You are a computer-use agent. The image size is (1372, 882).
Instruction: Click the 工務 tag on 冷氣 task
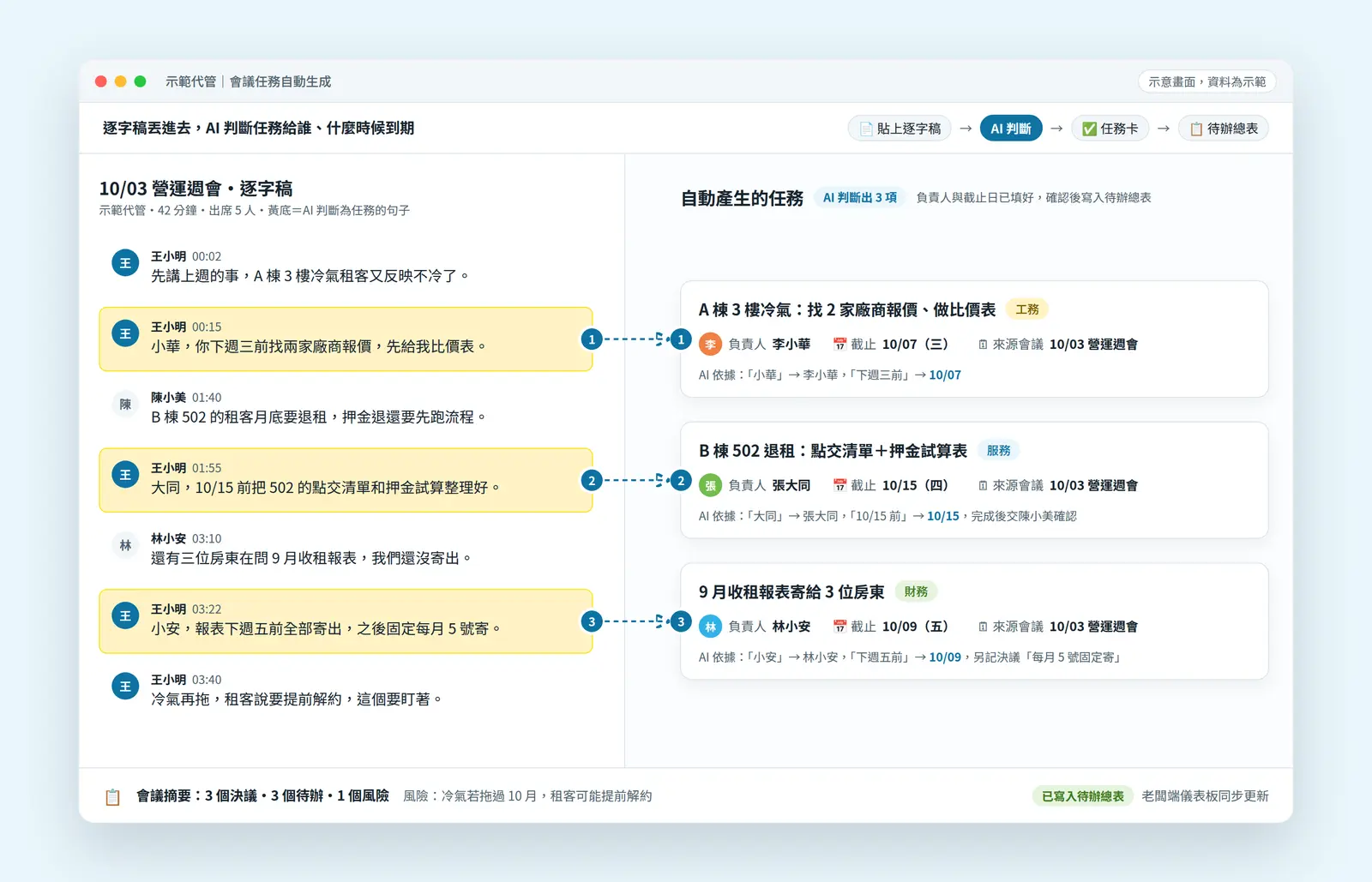pos(1027,309)
